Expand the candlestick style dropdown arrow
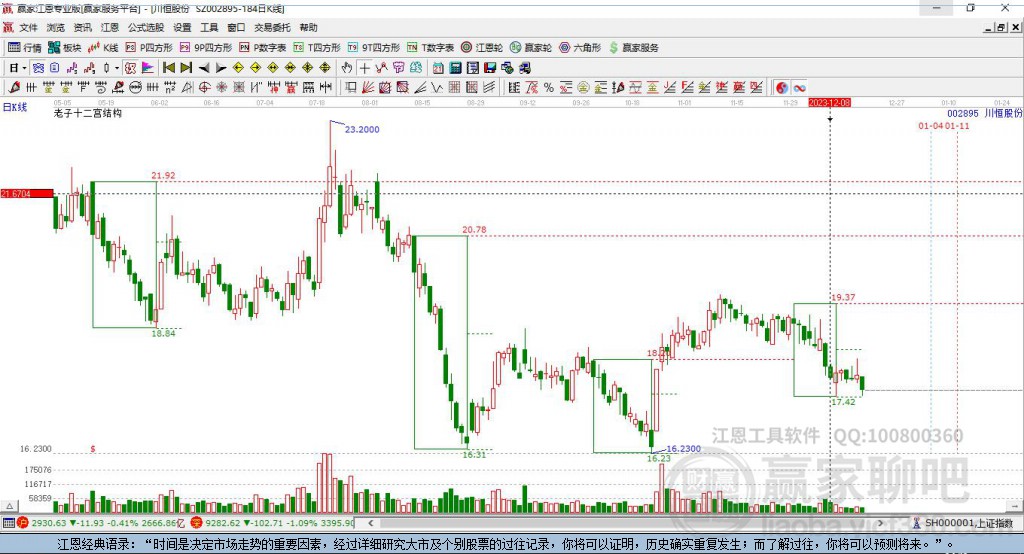This screenshot has height=554, width=1024. (117, 68)
